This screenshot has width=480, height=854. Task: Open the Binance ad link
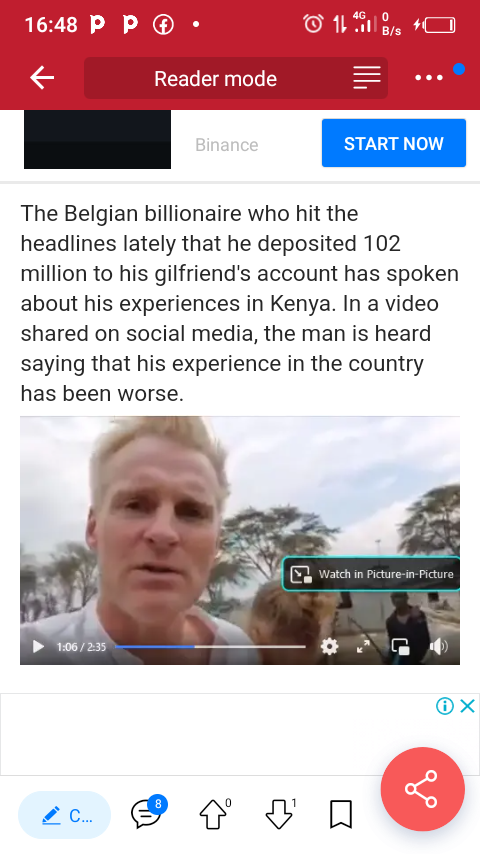(227, 145)
